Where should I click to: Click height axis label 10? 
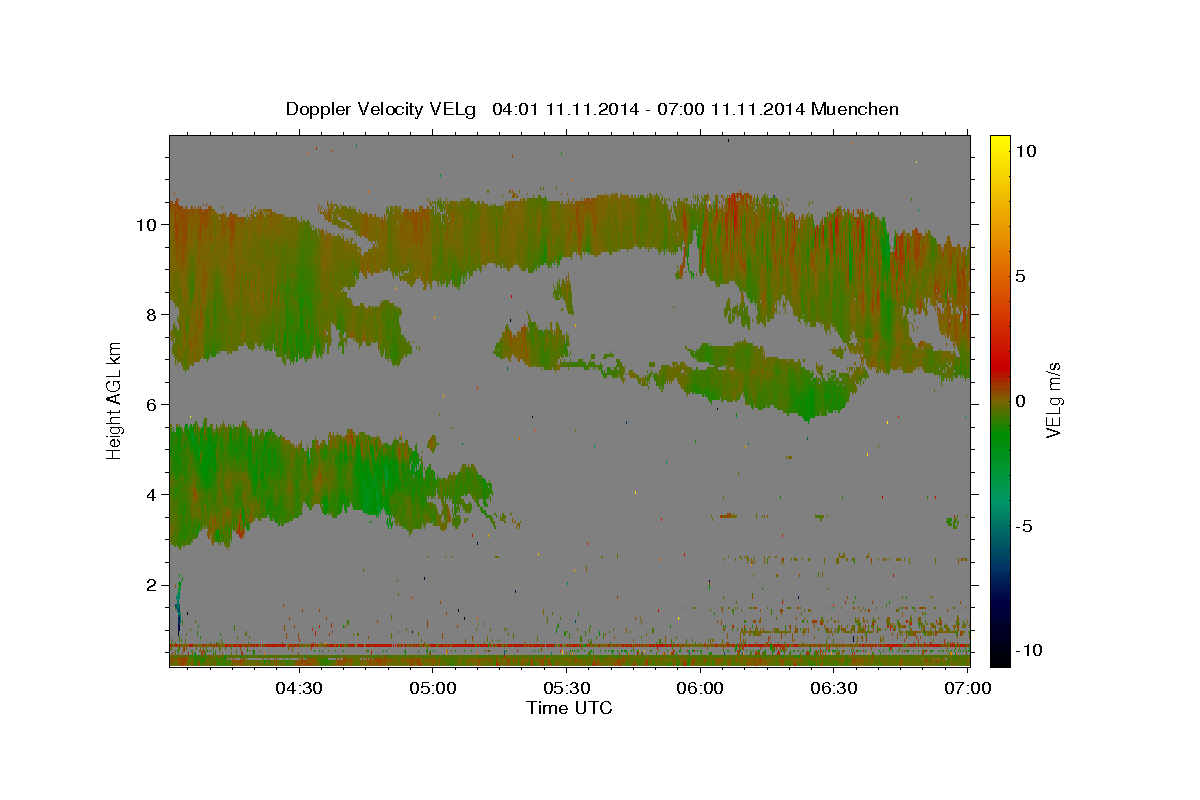pos(146,224)
